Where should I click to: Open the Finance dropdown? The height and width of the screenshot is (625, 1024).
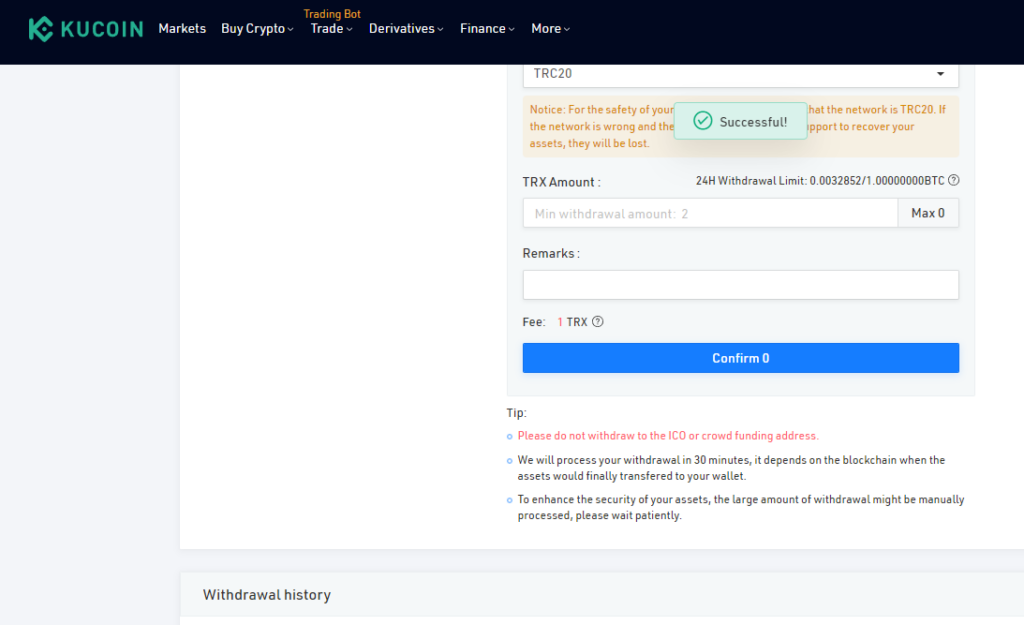coord(487,29)
